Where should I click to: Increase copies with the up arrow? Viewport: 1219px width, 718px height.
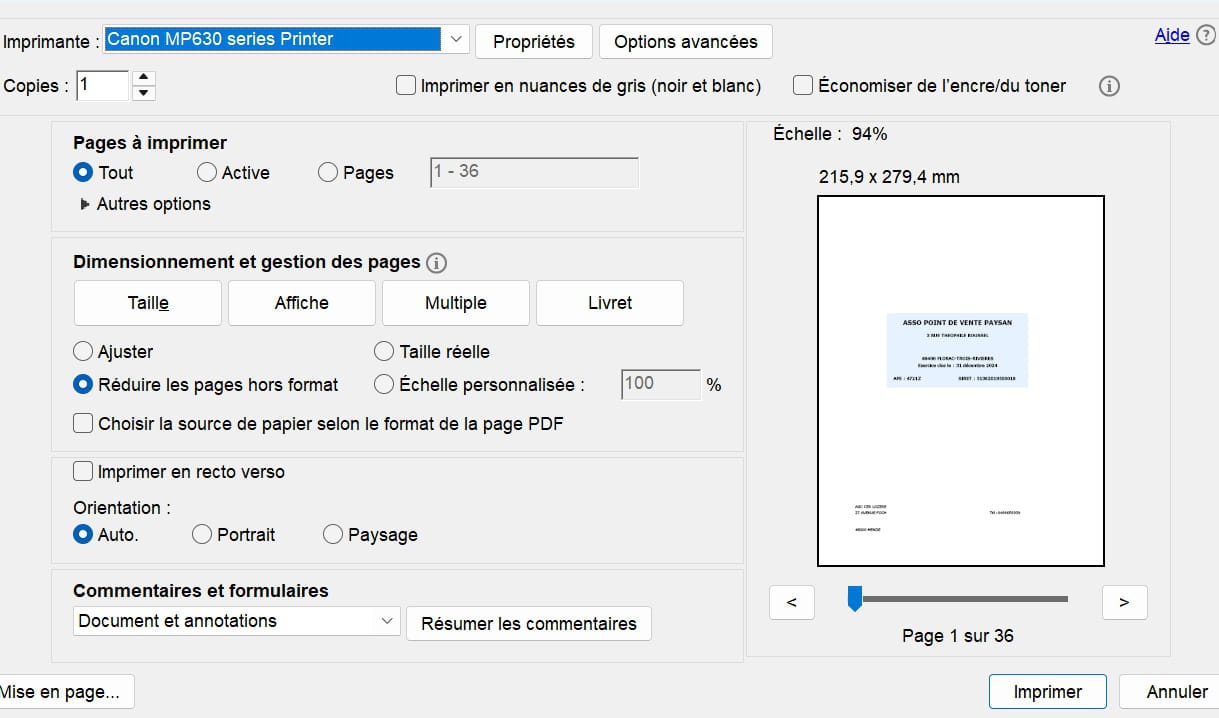click(144, 77)
